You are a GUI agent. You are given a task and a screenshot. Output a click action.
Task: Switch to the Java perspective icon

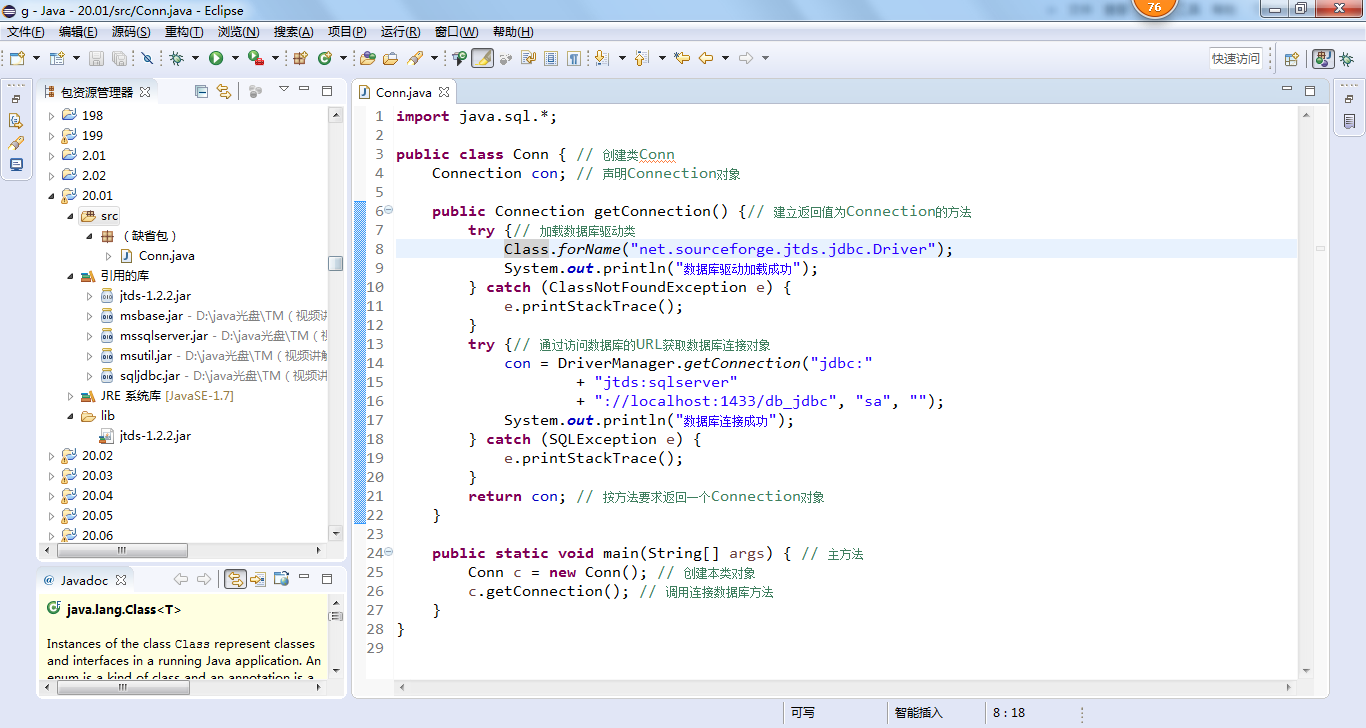(1322, 59)
